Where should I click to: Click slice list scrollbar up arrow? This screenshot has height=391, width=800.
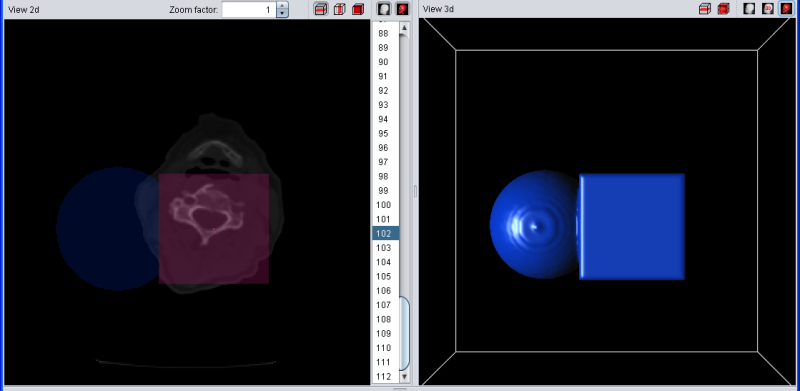[x=405, y=28]
